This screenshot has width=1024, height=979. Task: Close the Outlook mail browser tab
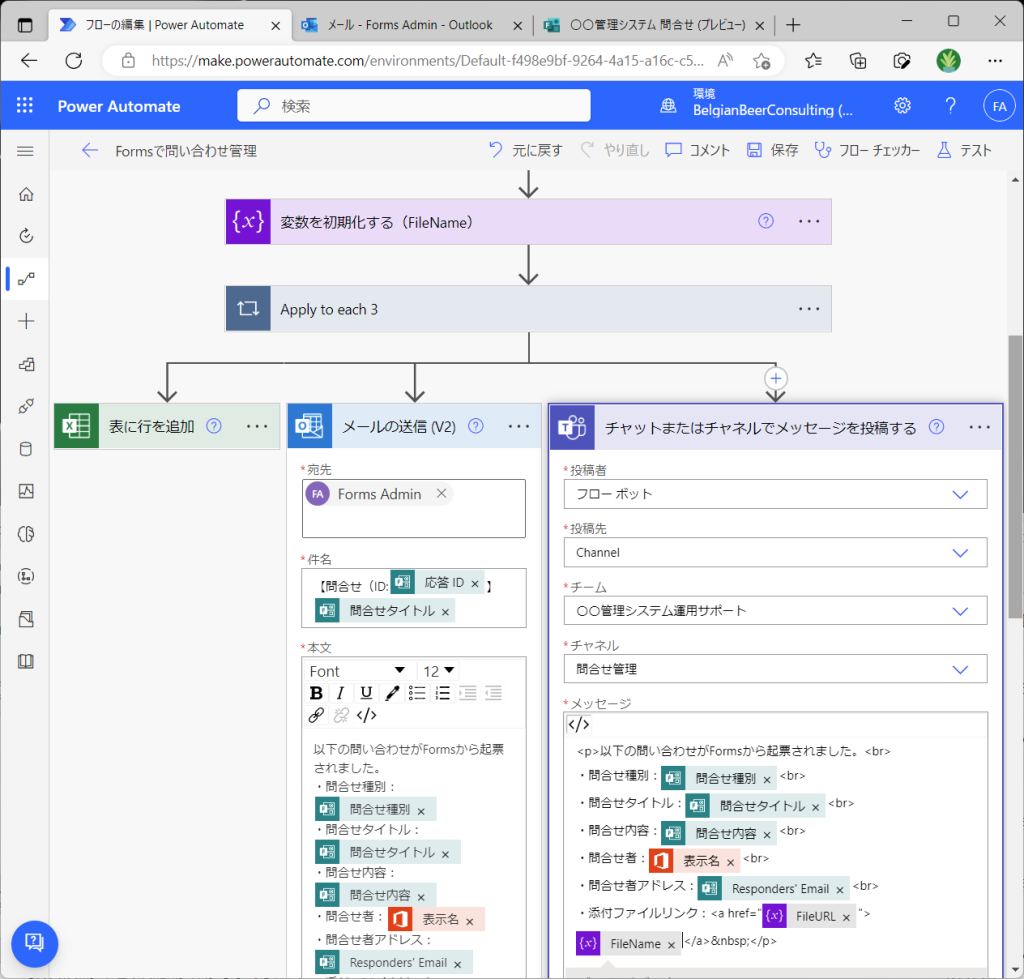click(517, 25)
